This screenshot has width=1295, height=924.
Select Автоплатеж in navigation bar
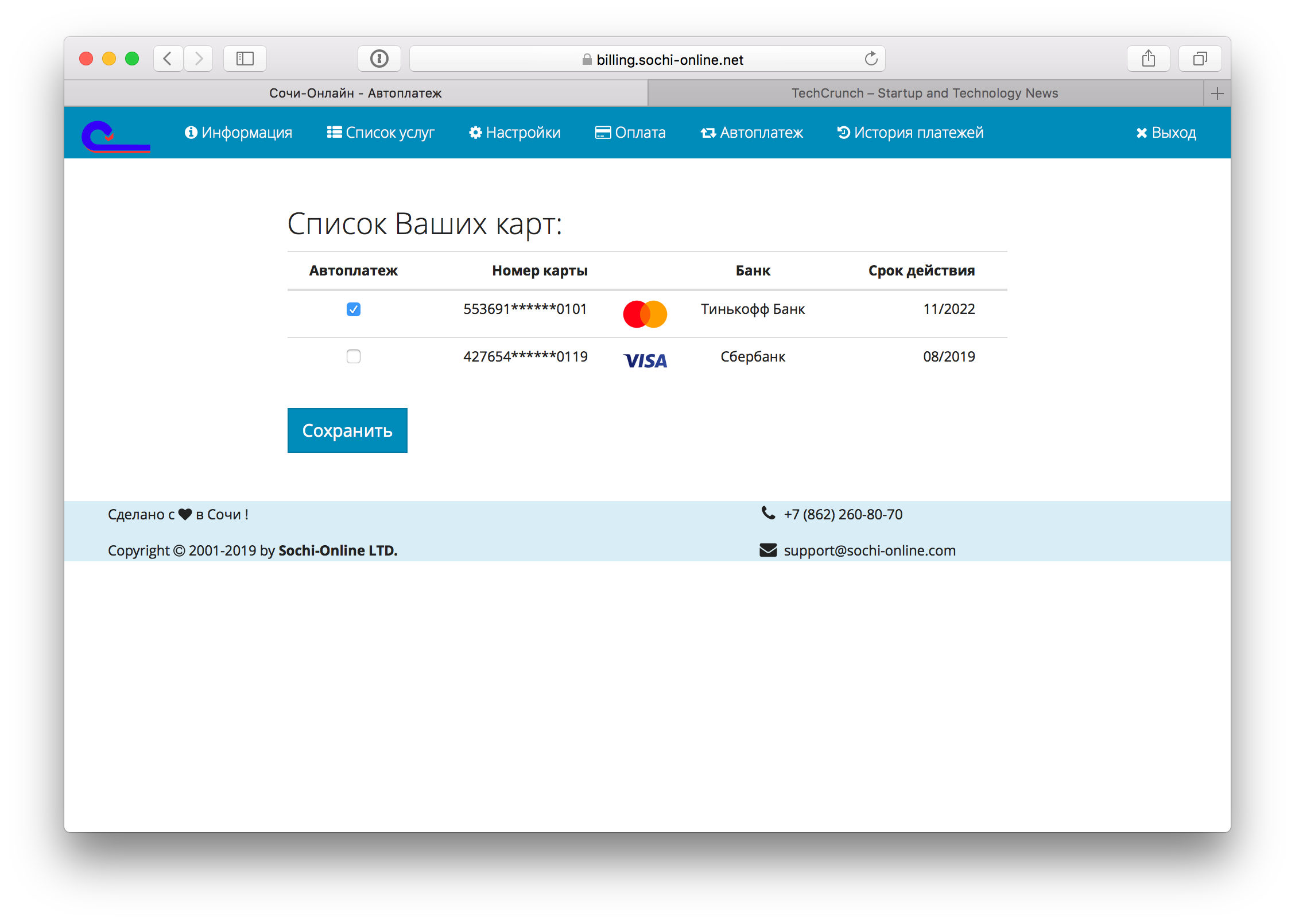(751, 133)
